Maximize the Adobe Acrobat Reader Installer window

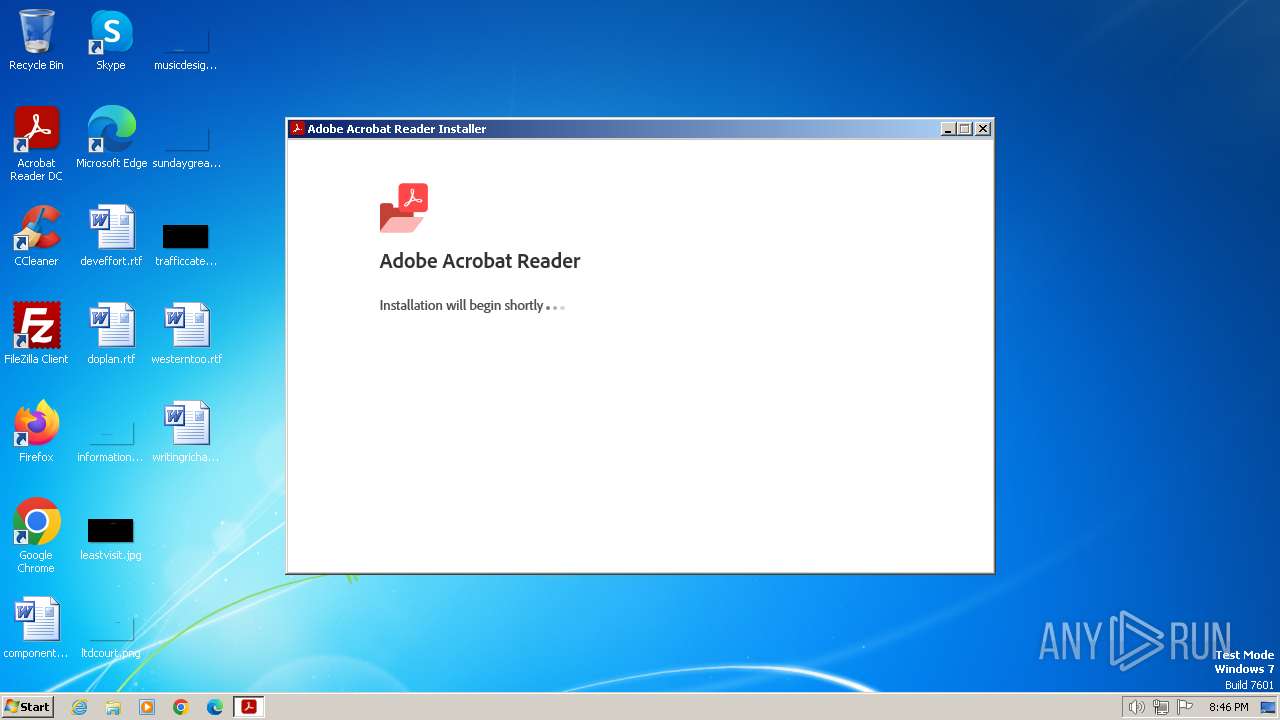(x=965, y=128)
